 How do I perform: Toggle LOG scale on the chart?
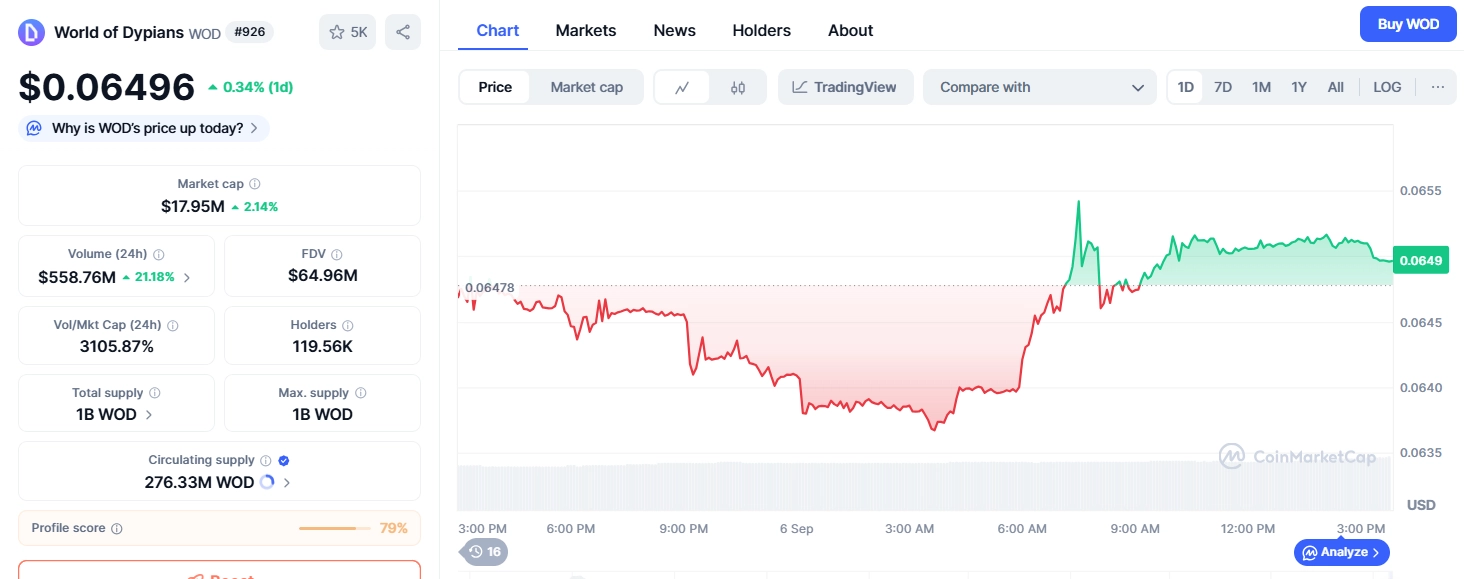point(1386,87)
